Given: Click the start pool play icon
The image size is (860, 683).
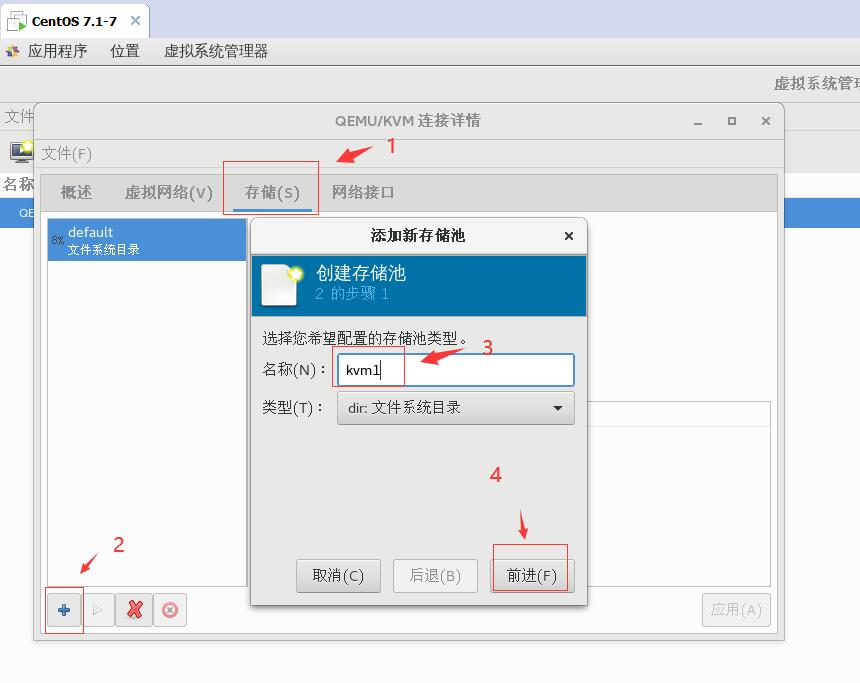Looking at the screenshot, I should pos(98,609).
